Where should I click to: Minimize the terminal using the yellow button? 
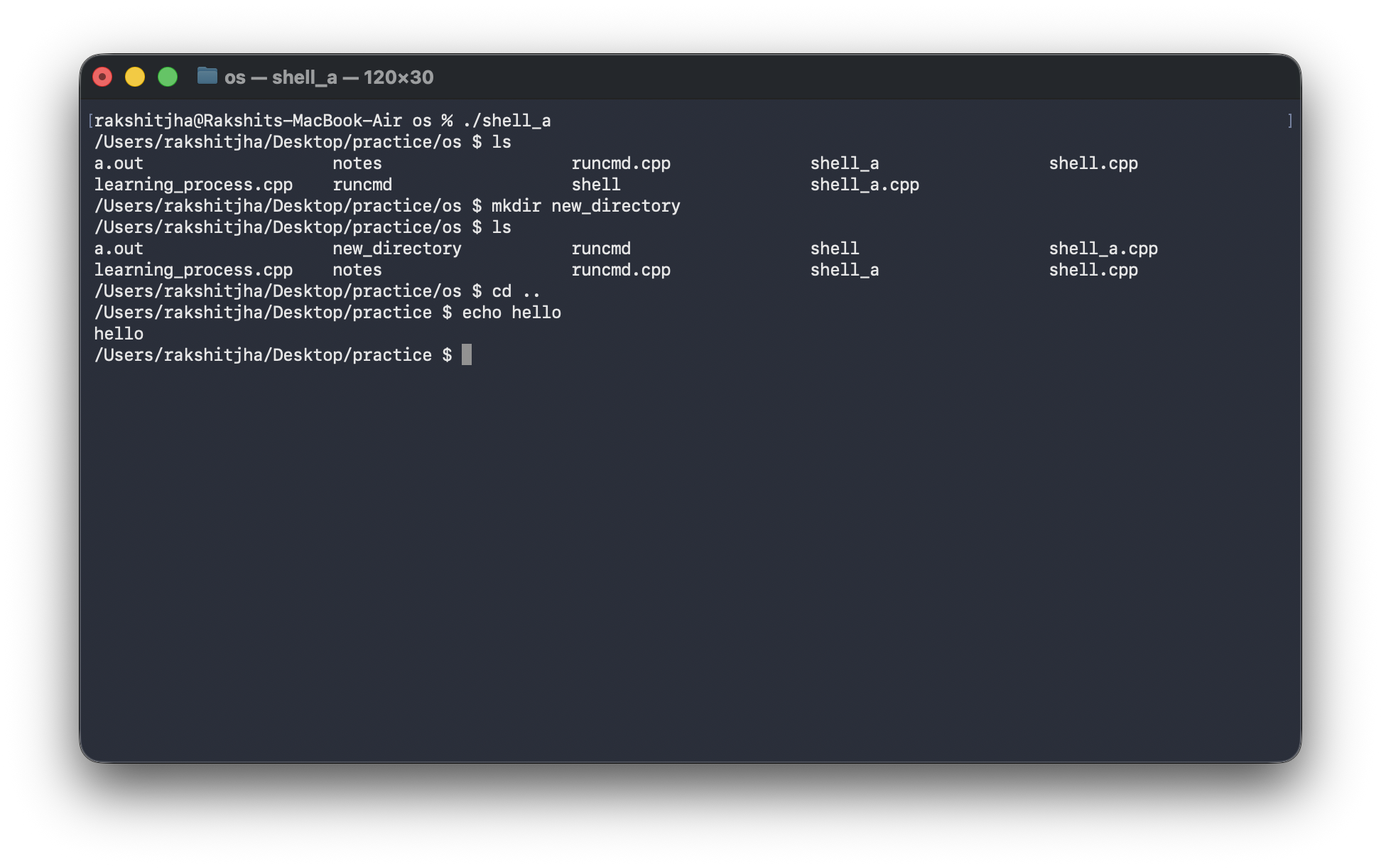pos(135,77)
